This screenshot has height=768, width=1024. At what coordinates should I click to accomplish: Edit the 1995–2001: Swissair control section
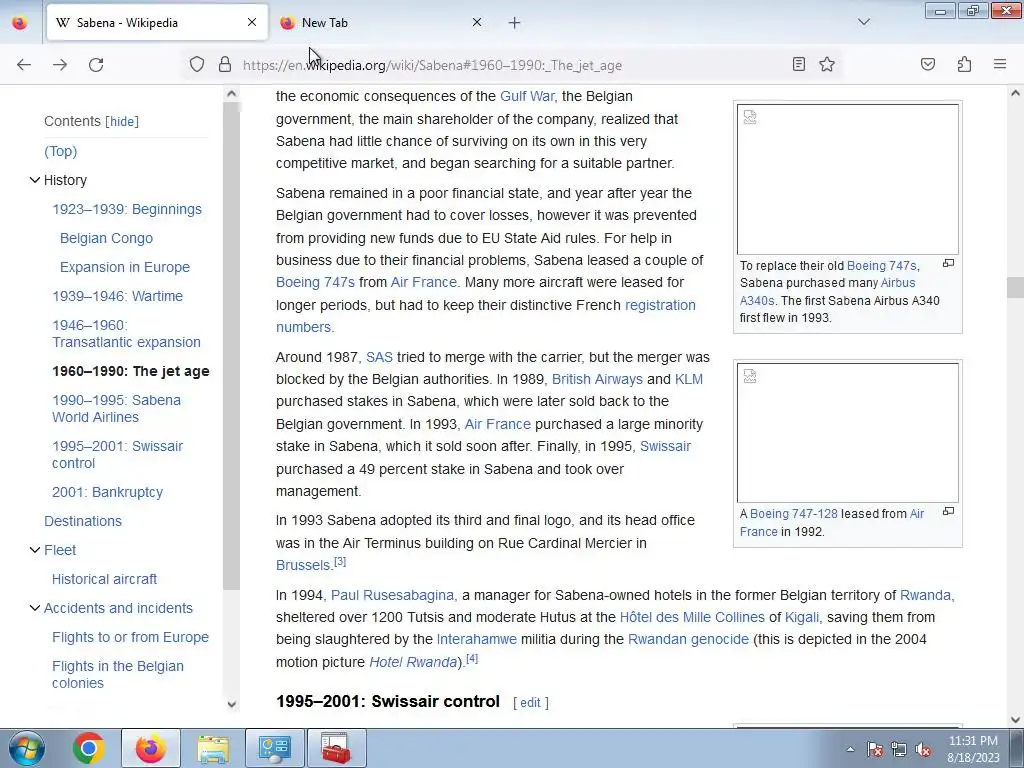point(530,703)
